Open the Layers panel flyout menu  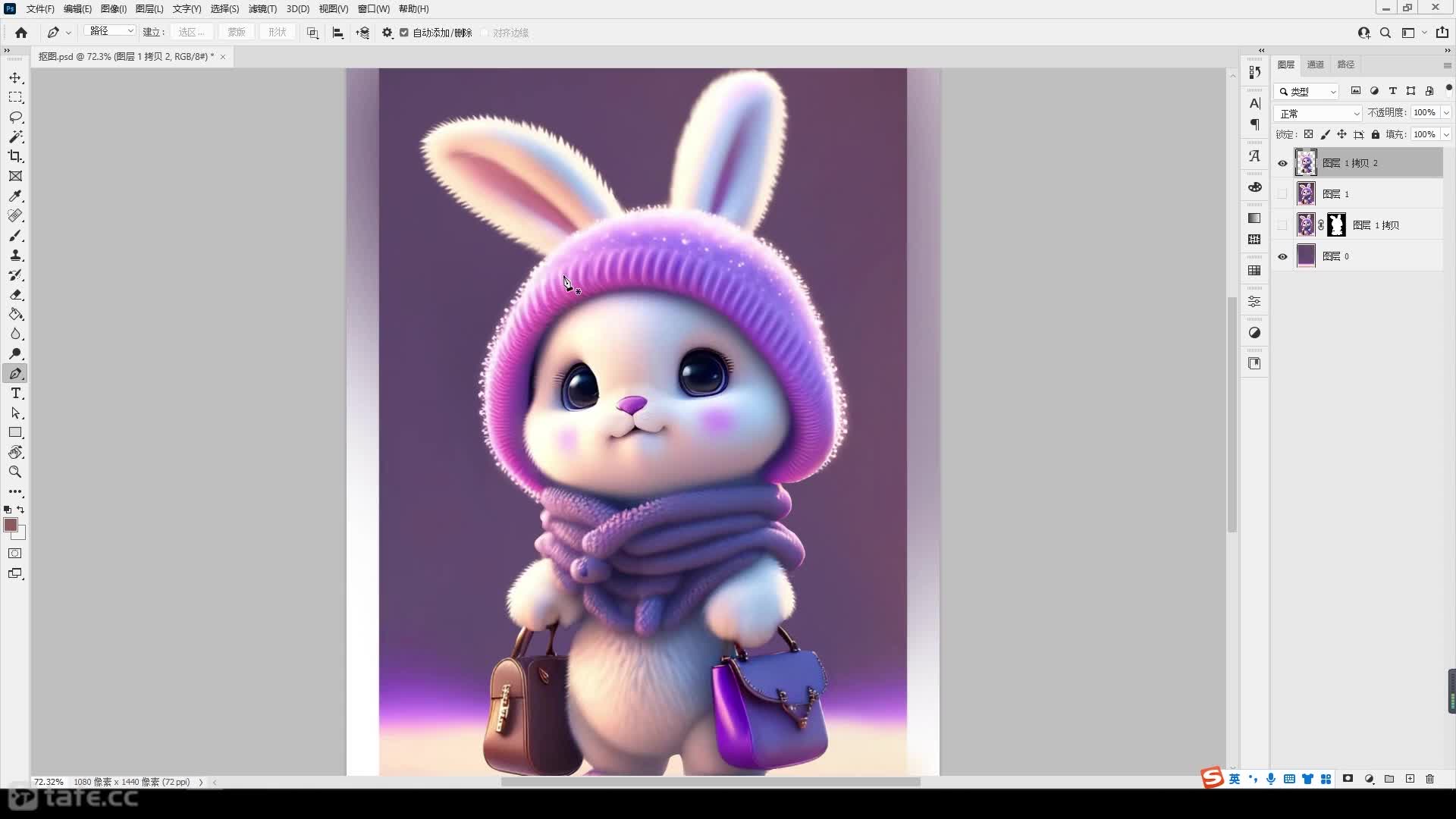click(x=1447, y=65)
